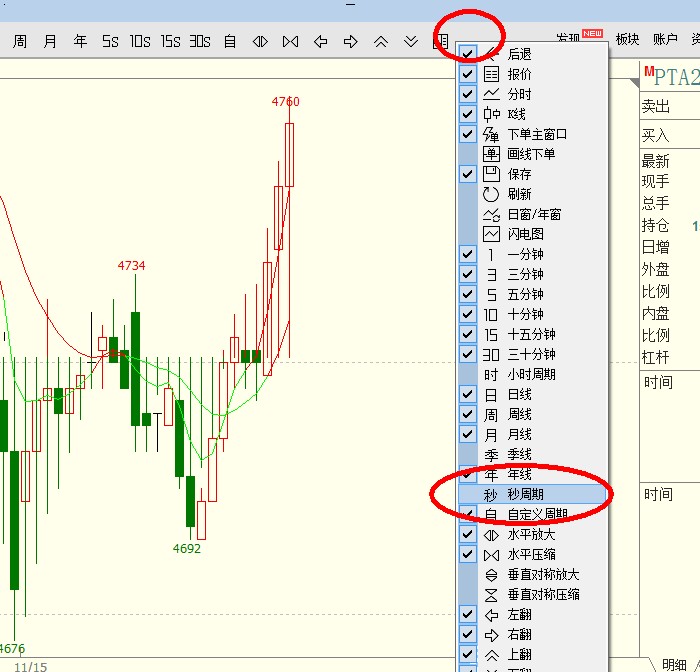The image size is (700, 672).
Task: Select the 30s period toolbar button
Action: point(200,42)
